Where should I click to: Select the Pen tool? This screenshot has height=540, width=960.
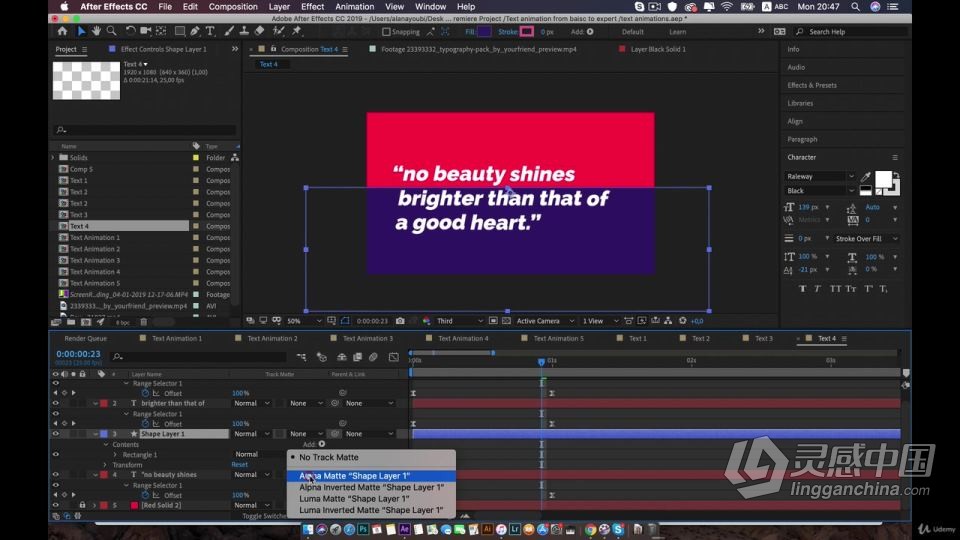pyautogui.click(x=195, y=31)
